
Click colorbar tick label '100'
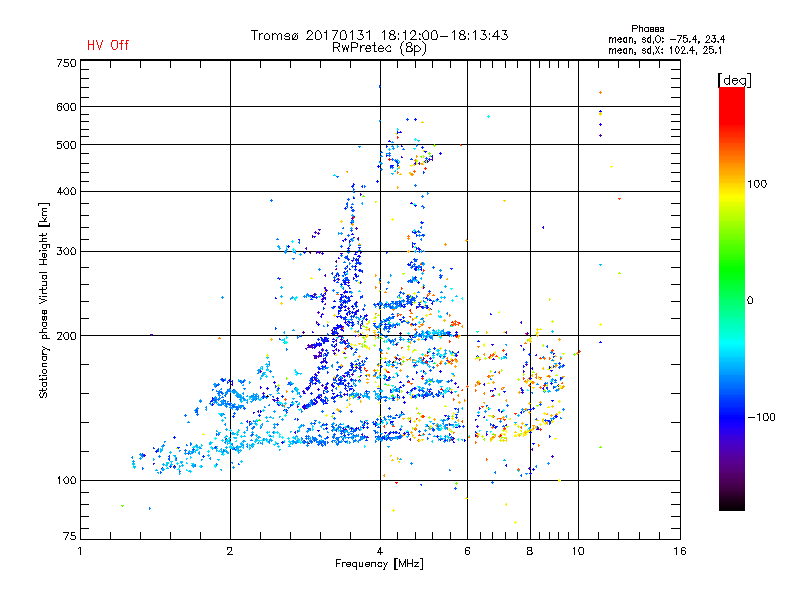[757, 184]
